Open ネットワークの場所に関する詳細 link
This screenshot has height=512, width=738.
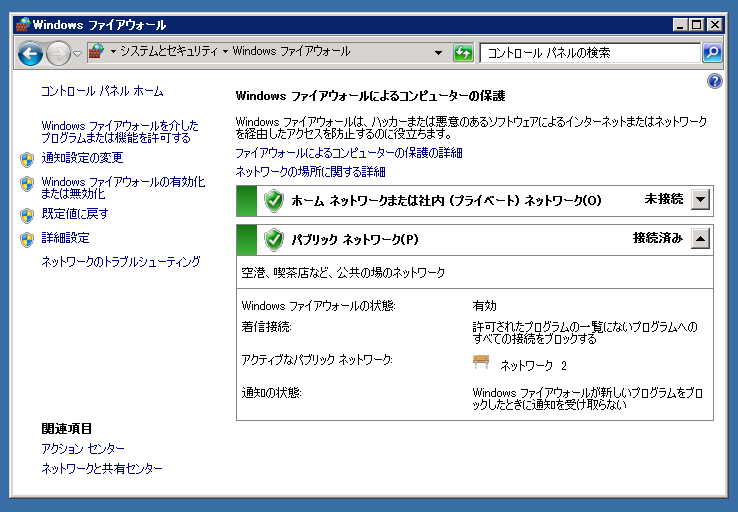310,172
